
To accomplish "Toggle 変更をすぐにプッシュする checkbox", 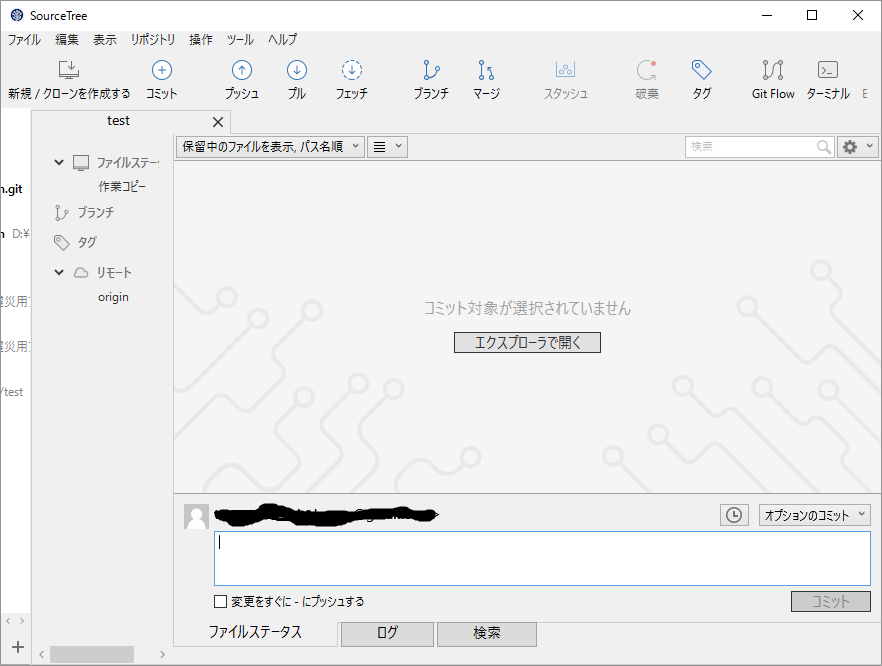I will pos(220,601).
